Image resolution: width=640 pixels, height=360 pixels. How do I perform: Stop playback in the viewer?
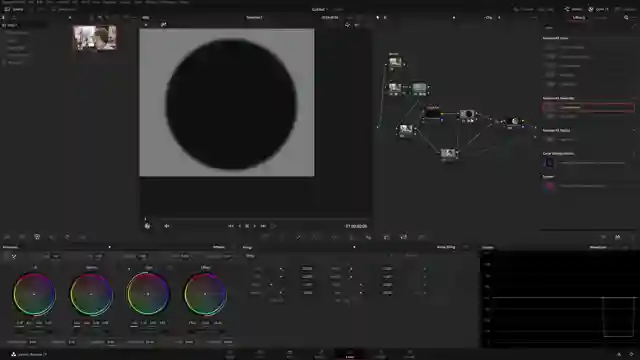click(247, 226)
